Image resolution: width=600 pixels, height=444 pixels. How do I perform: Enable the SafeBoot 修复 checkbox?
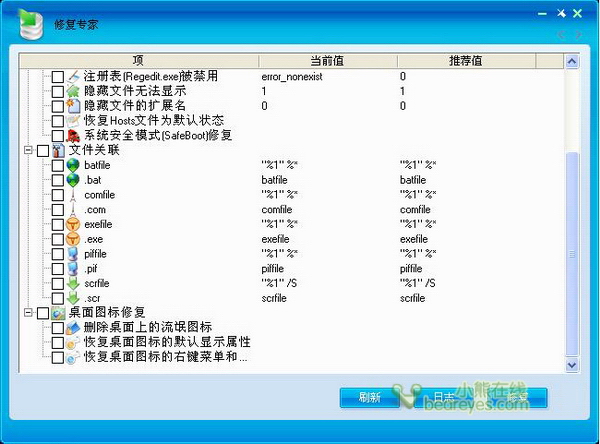click(x=58, y=136)
